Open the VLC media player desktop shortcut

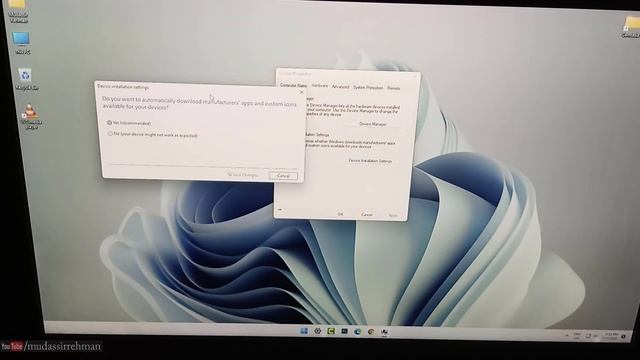point(31,116)
